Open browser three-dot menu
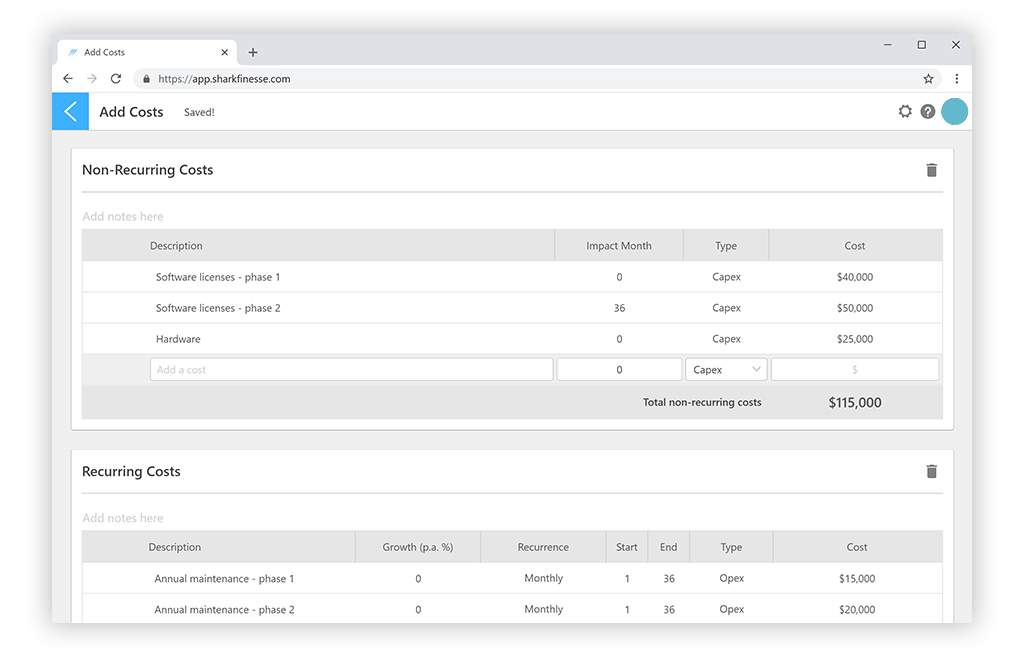This screenshot has width=1024, height=657. 956,79
